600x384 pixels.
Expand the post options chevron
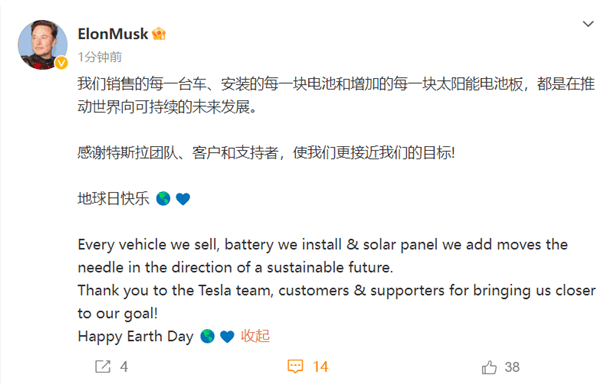pos(588,24)
